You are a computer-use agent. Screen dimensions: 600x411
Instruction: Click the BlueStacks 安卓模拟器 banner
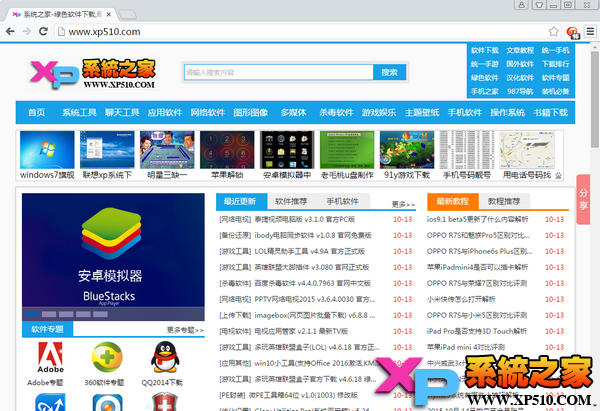pyautogui.click(x=113, y=250)
